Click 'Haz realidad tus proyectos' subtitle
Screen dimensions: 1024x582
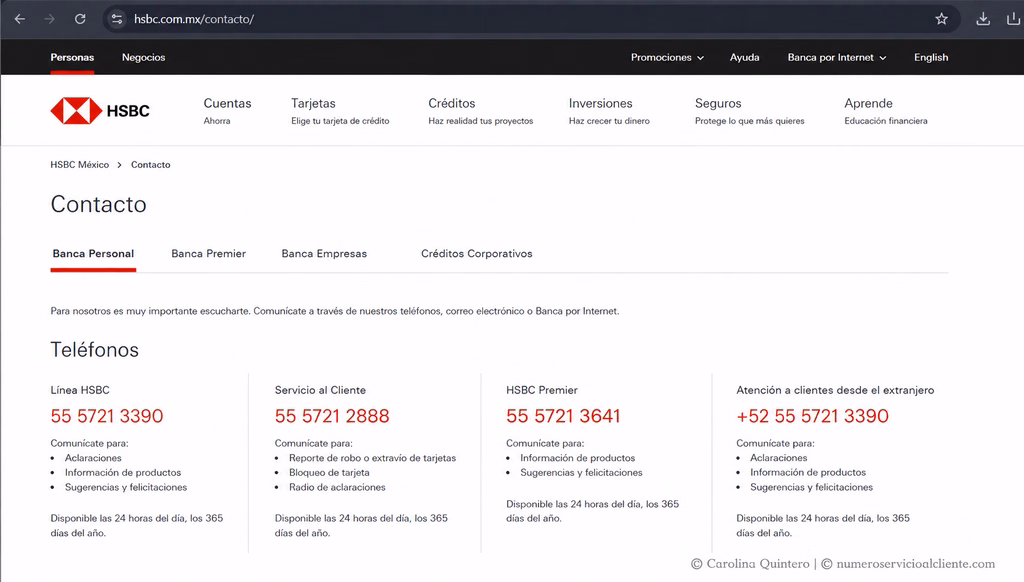[x=481, y=121]
